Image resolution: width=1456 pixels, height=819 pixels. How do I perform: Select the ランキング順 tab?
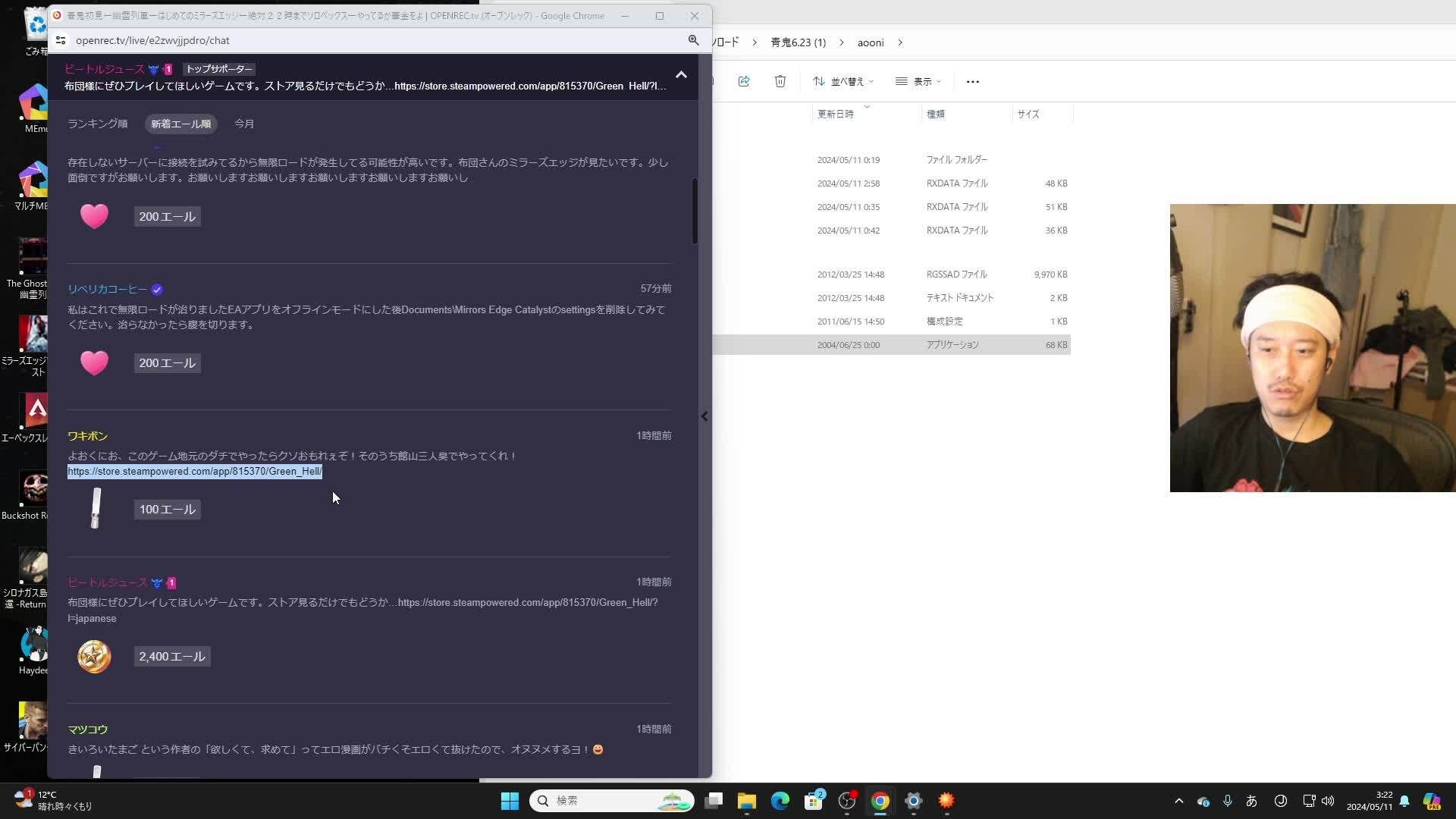[x=98, y=124]
